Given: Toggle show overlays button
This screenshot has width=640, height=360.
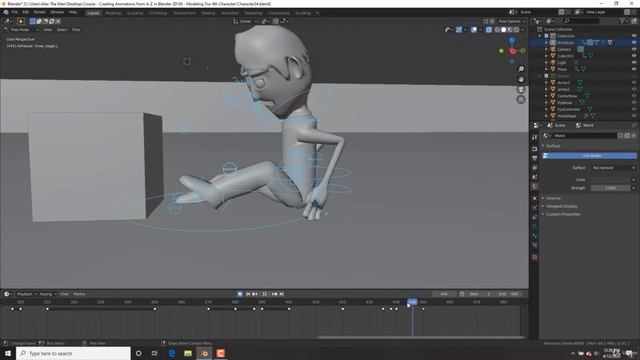Looking at the screenshot, I should 474,30.
